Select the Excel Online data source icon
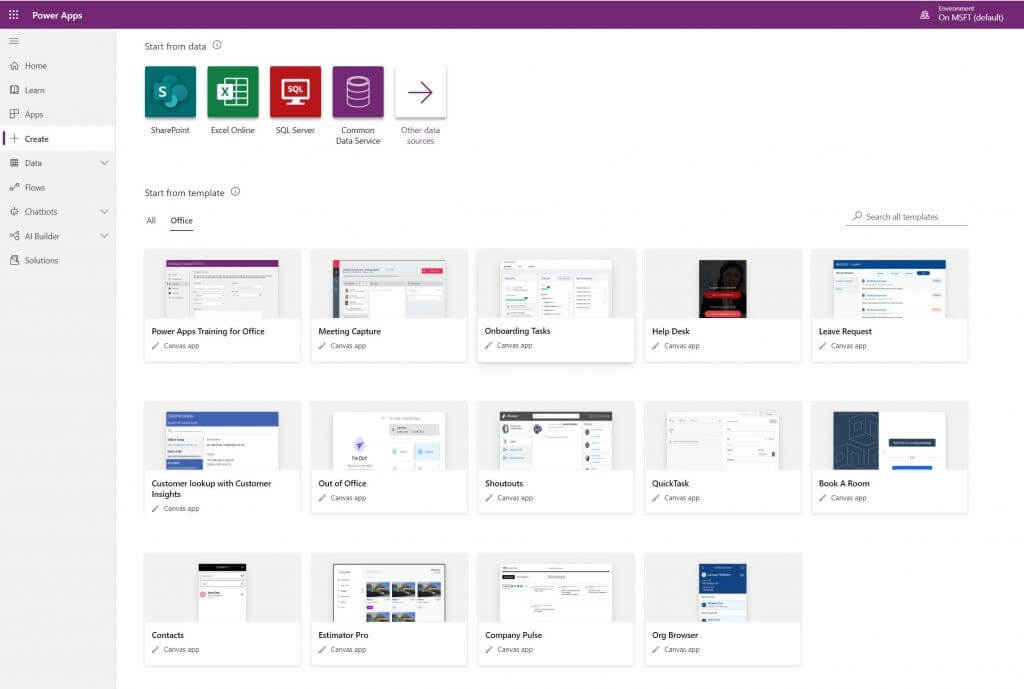This screenshot has height=689, width=1024. pos(233,92)
